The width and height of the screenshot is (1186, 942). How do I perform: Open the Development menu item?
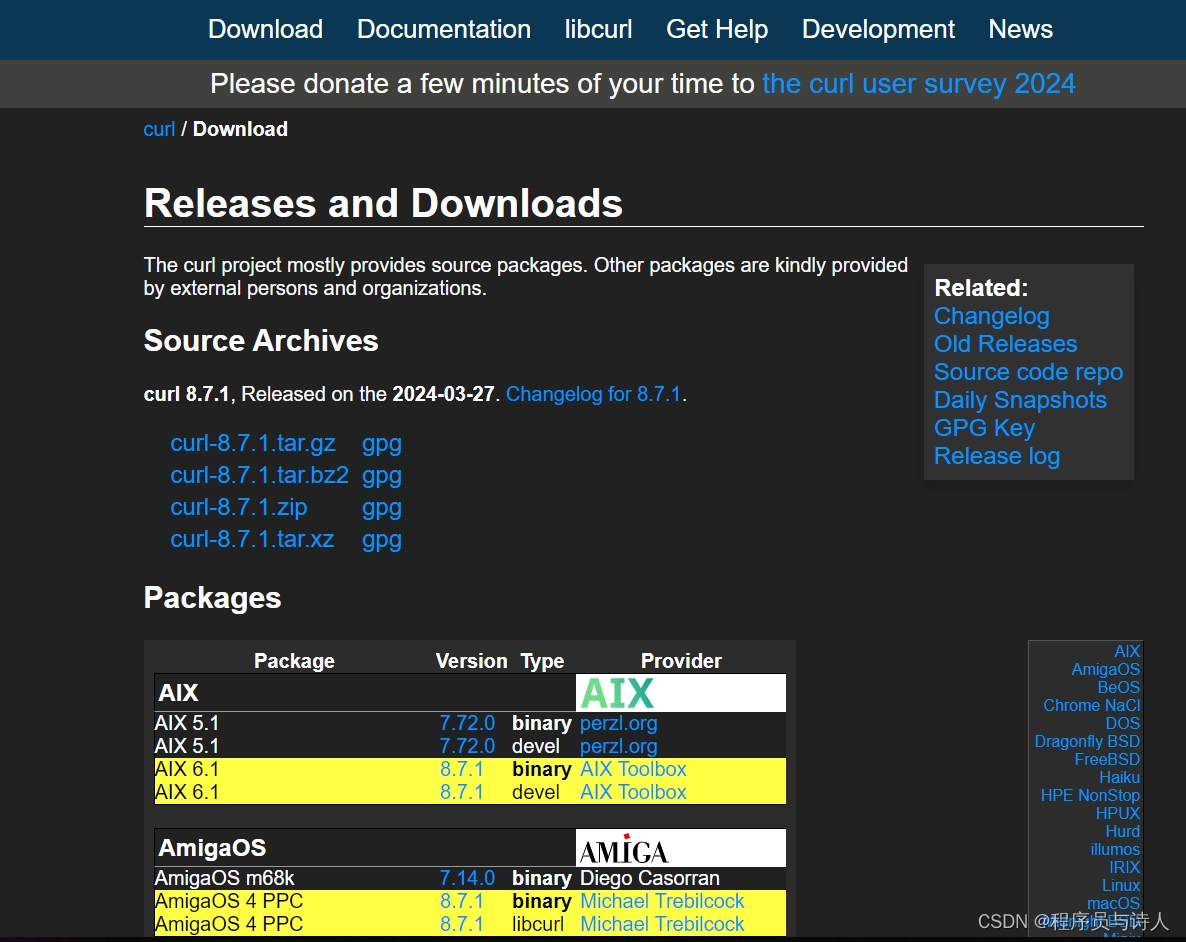pyautogui.click(x=878, y=29)
